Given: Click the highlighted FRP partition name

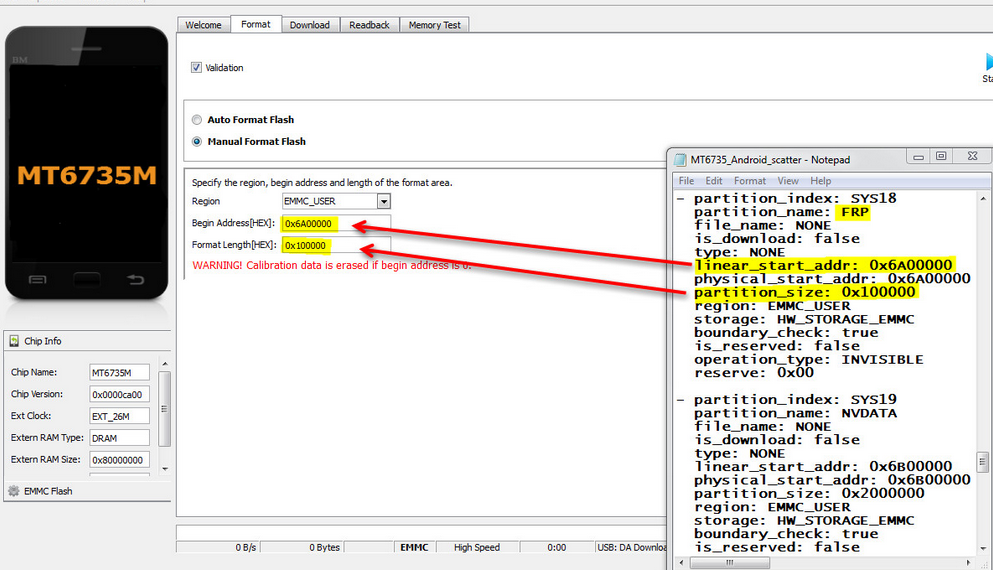Looking at the screenshot, I should point(855,212).
